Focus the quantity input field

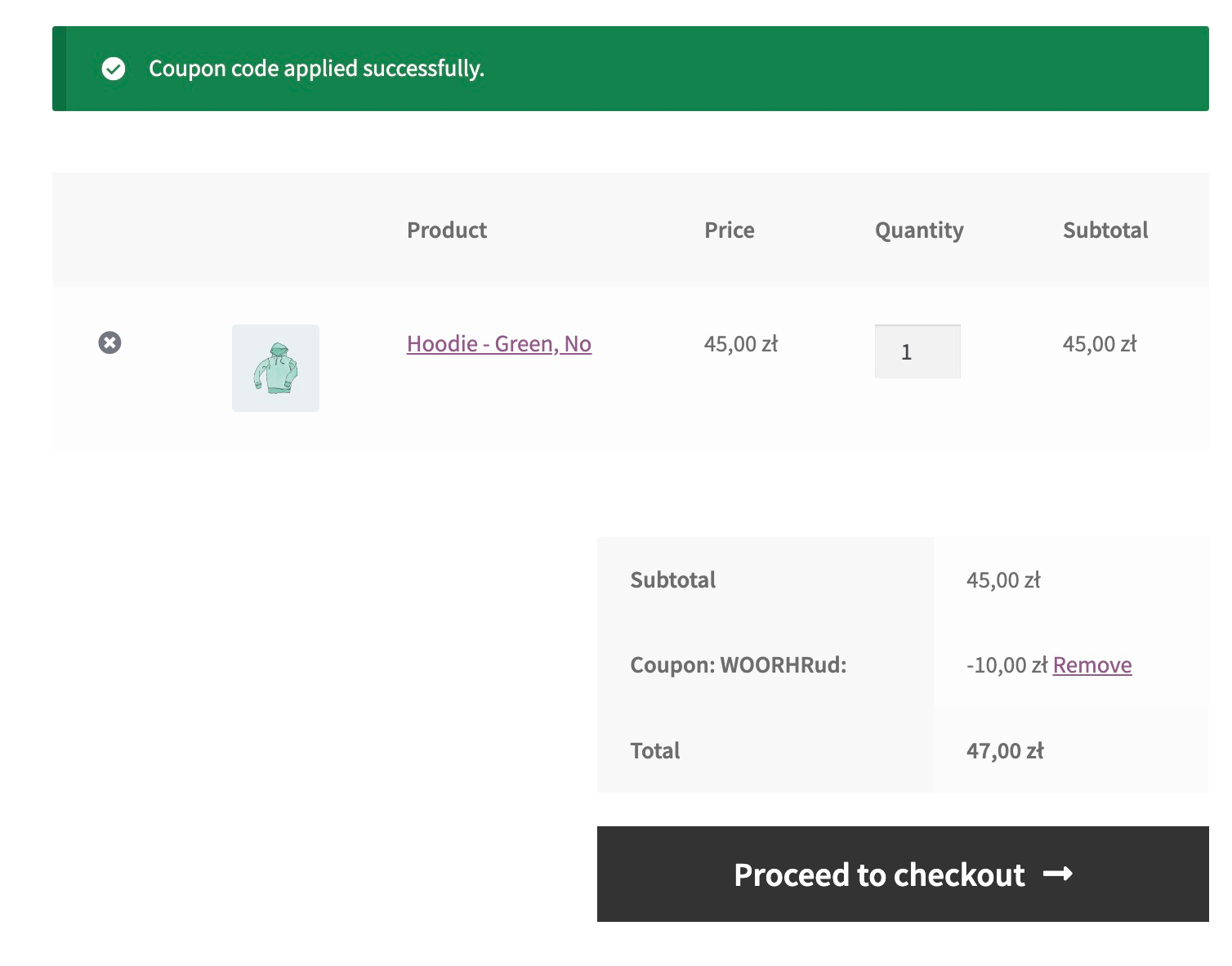pyautogui.click(x=917, y=351)
